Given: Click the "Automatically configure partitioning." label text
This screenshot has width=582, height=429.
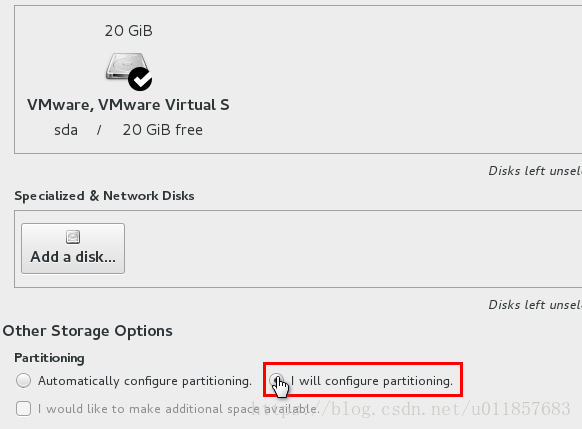Looking at the screenshot, I should click(x=145, y=381).
